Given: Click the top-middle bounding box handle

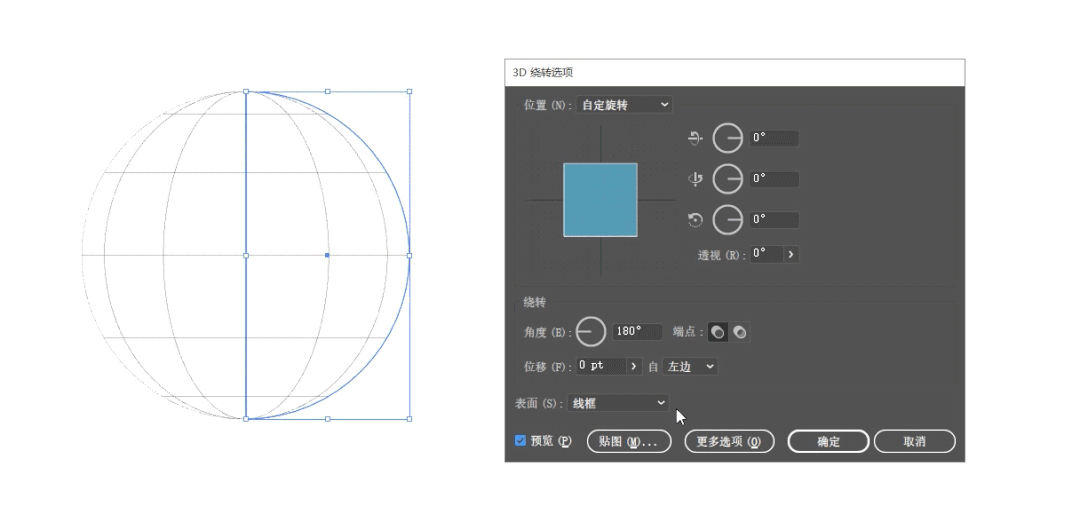Looking at the screenshot, I should 327,91.
